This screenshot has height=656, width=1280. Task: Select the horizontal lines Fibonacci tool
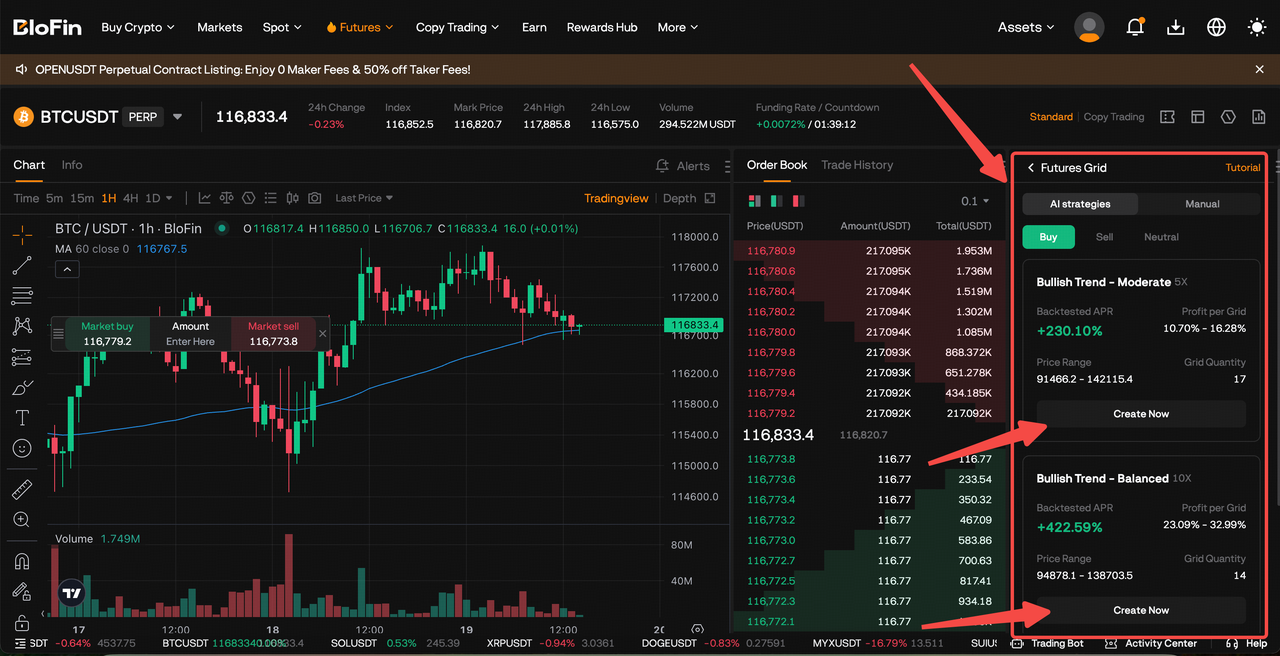click(22, 296)
